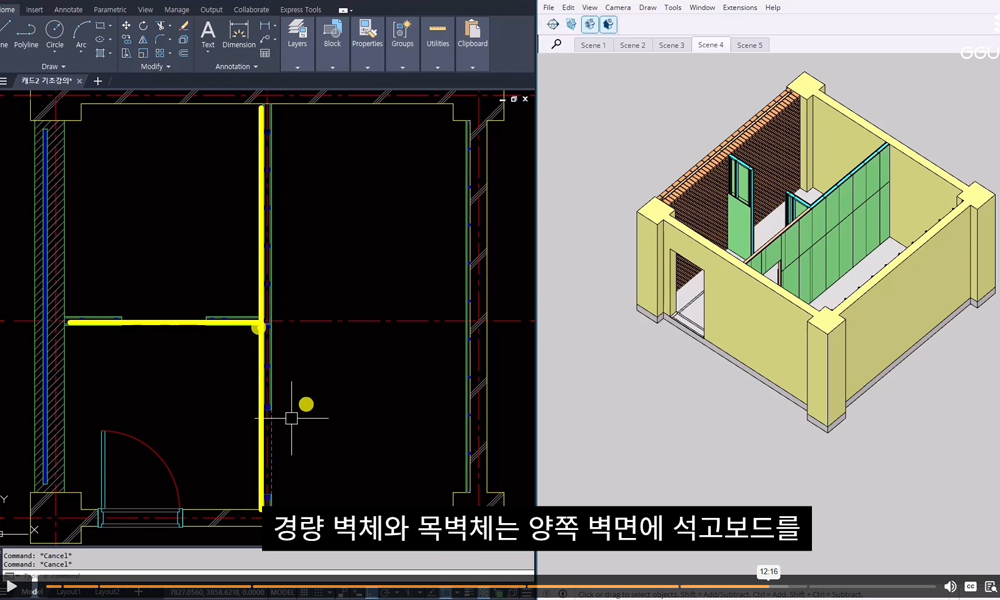
Task: Click the 캐드2 기초강의 drawing tab
Action: (47, 81)
